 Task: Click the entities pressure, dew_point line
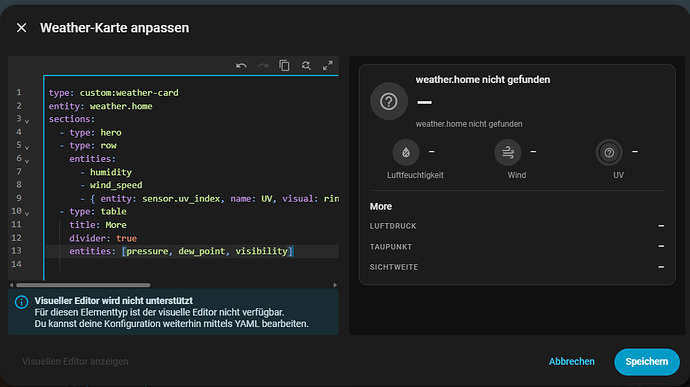pyautogui.click(x=181, y=251)
